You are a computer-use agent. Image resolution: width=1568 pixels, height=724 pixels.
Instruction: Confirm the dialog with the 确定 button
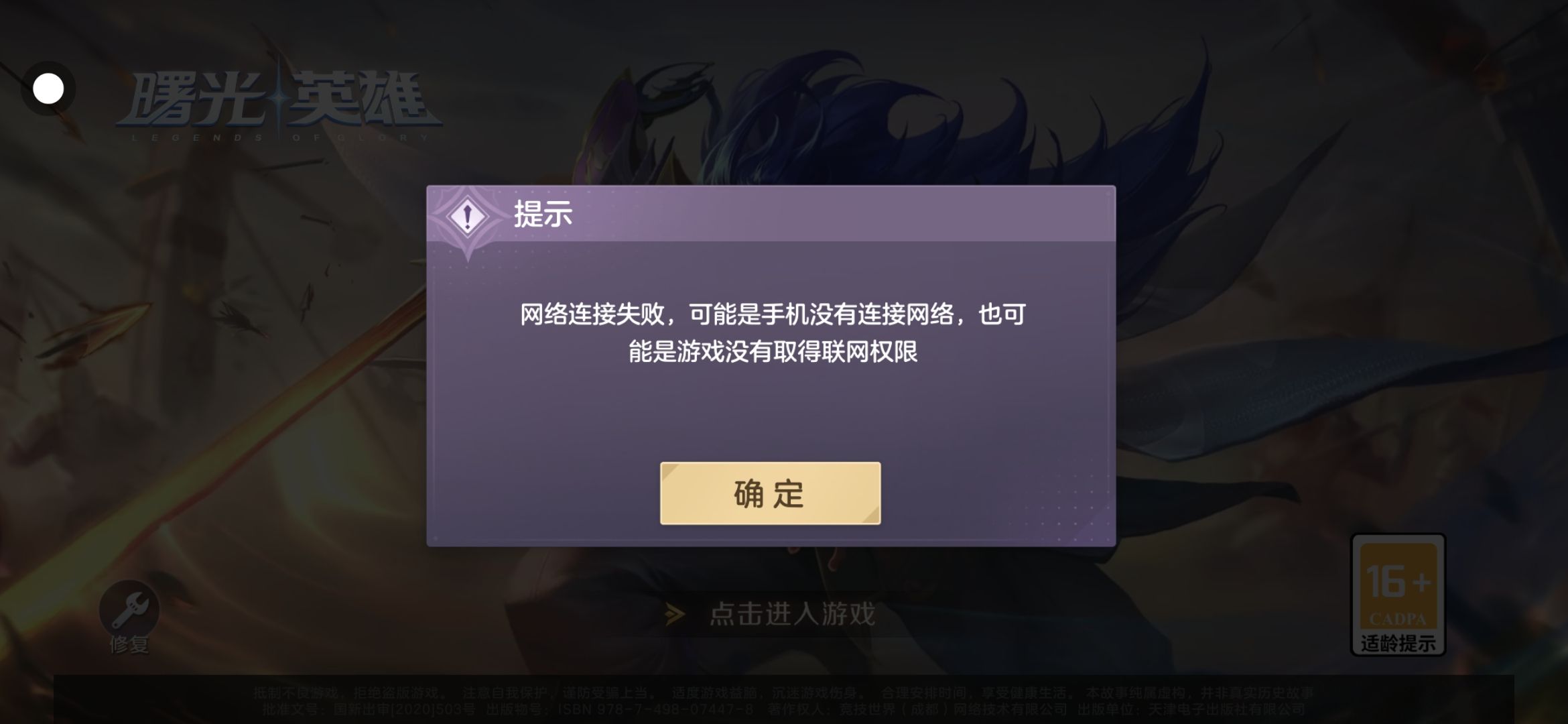tap(770, 493)
